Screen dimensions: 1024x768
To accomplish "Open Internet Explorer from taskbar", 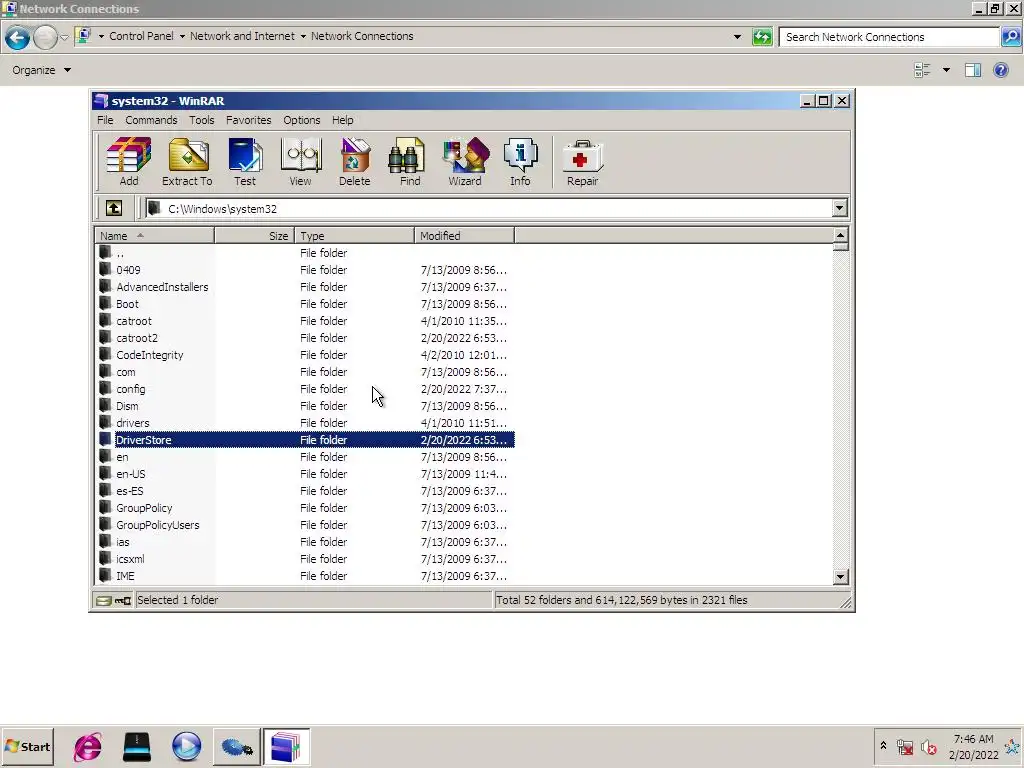I will 88,746.
